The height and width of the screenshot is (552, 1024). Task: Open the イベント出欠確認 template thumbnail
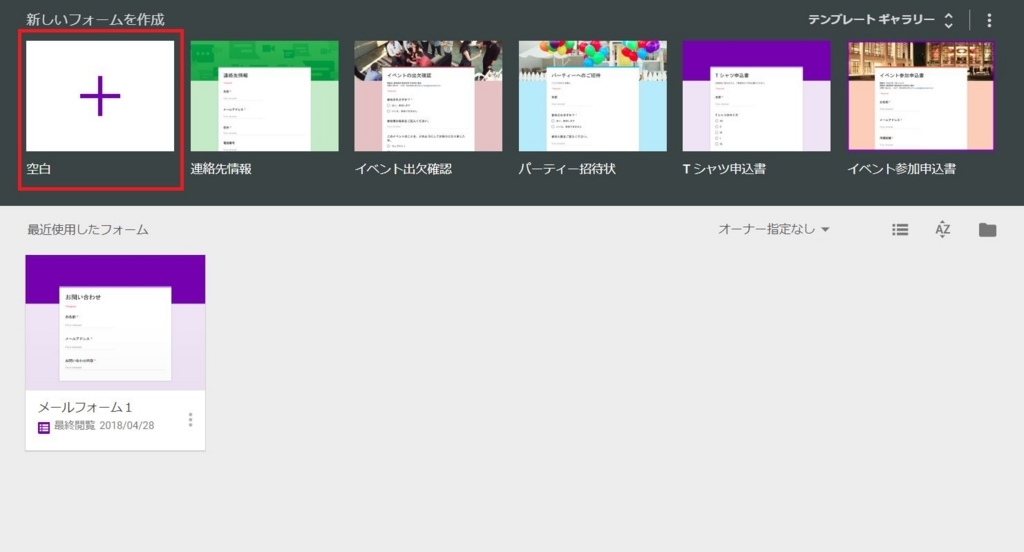428,96
